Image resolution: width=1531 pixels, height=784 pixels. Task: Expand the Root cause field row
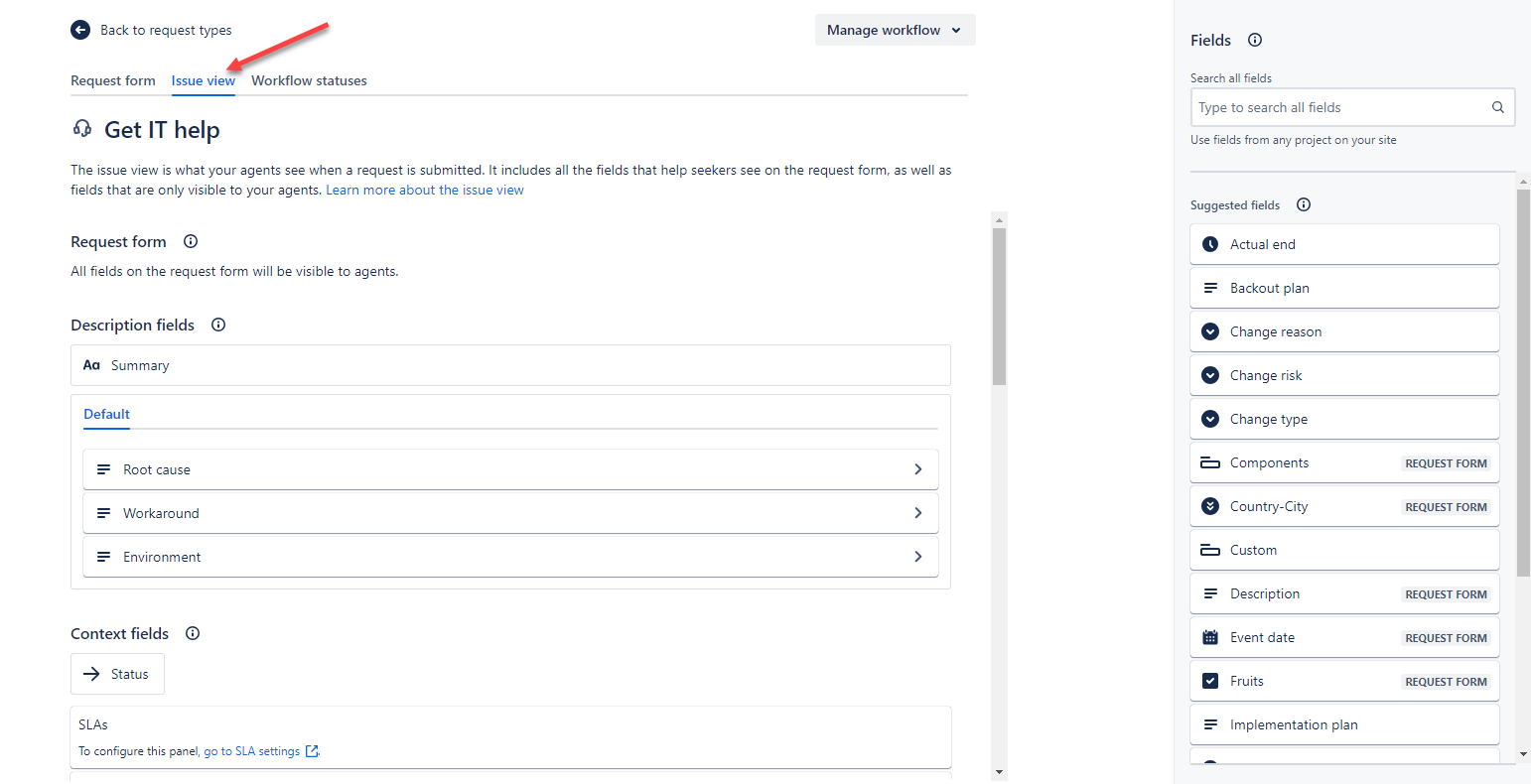point(917,468)
